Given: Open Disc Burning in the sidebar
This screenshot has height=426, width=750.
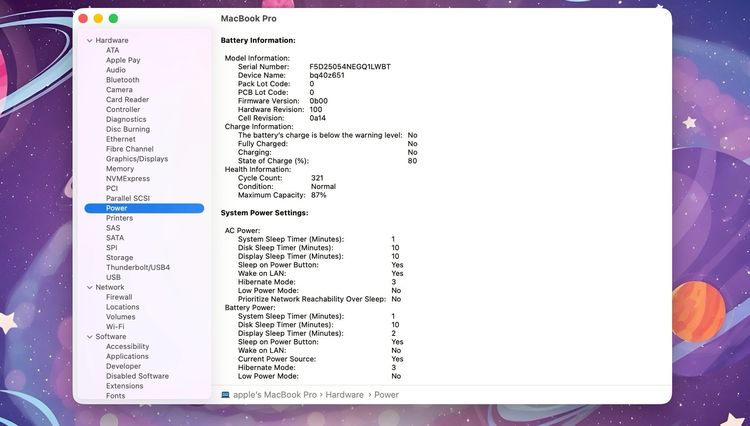Looking at the screenshot, I should (x=128, y=129).
